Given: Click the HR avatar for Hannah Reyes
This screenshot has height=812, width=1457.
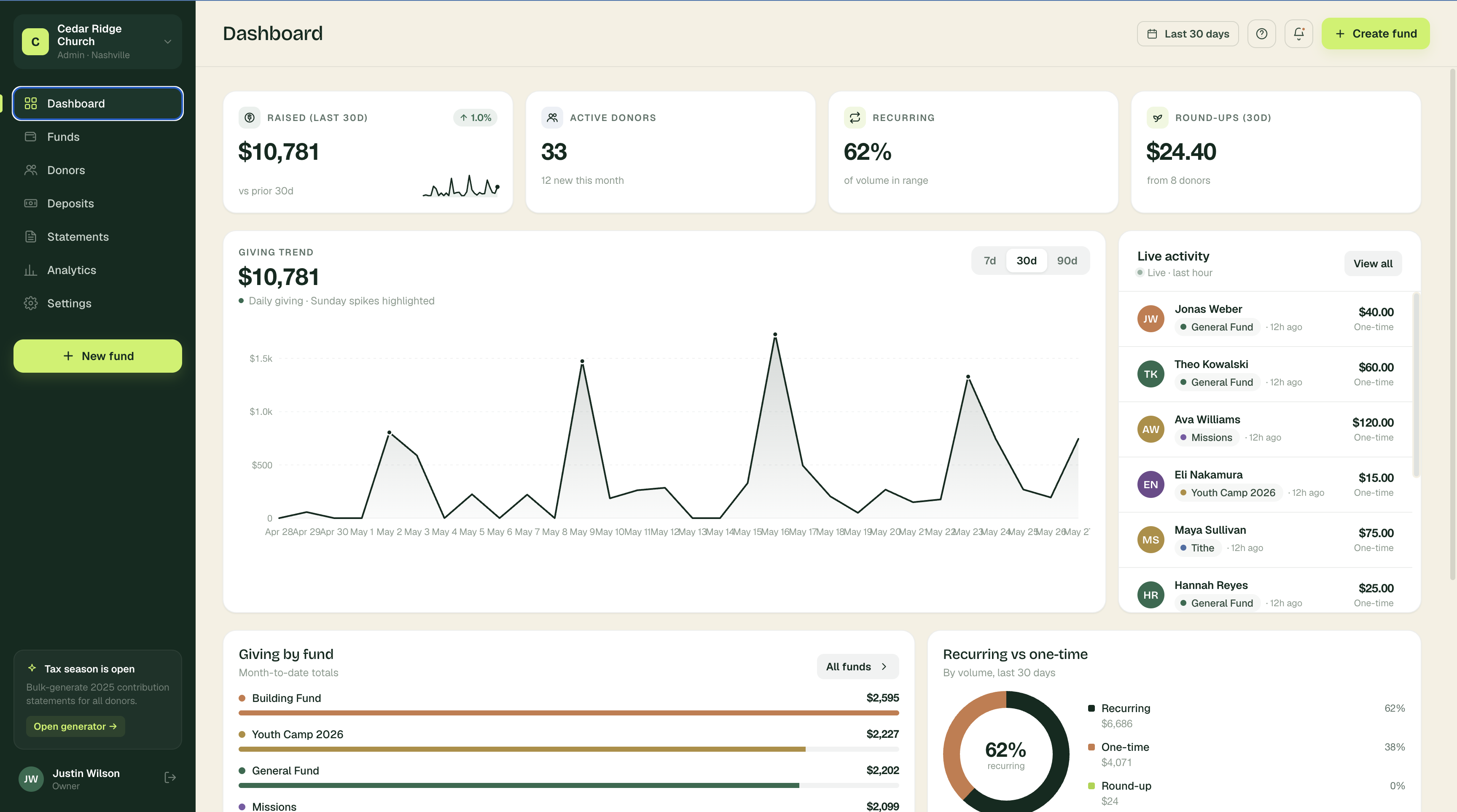Looking at the screenshot, I should [1151, 595].
